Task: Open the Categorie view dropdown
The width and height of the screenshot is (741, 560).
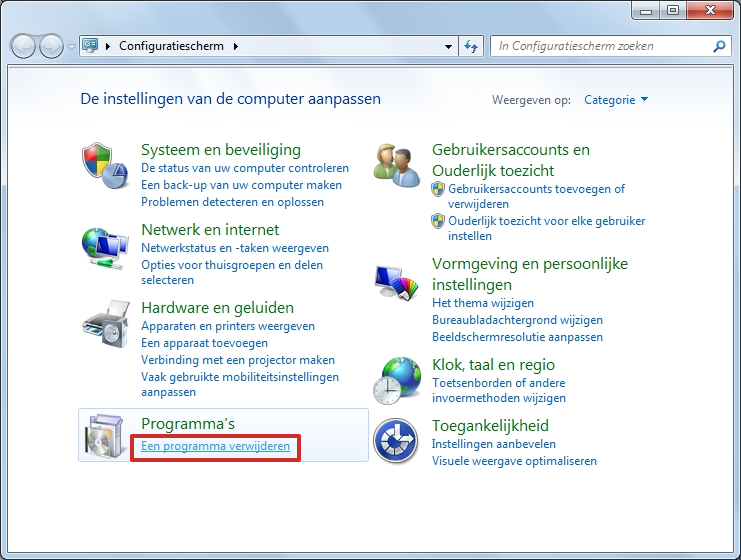Action: point(616,100)
